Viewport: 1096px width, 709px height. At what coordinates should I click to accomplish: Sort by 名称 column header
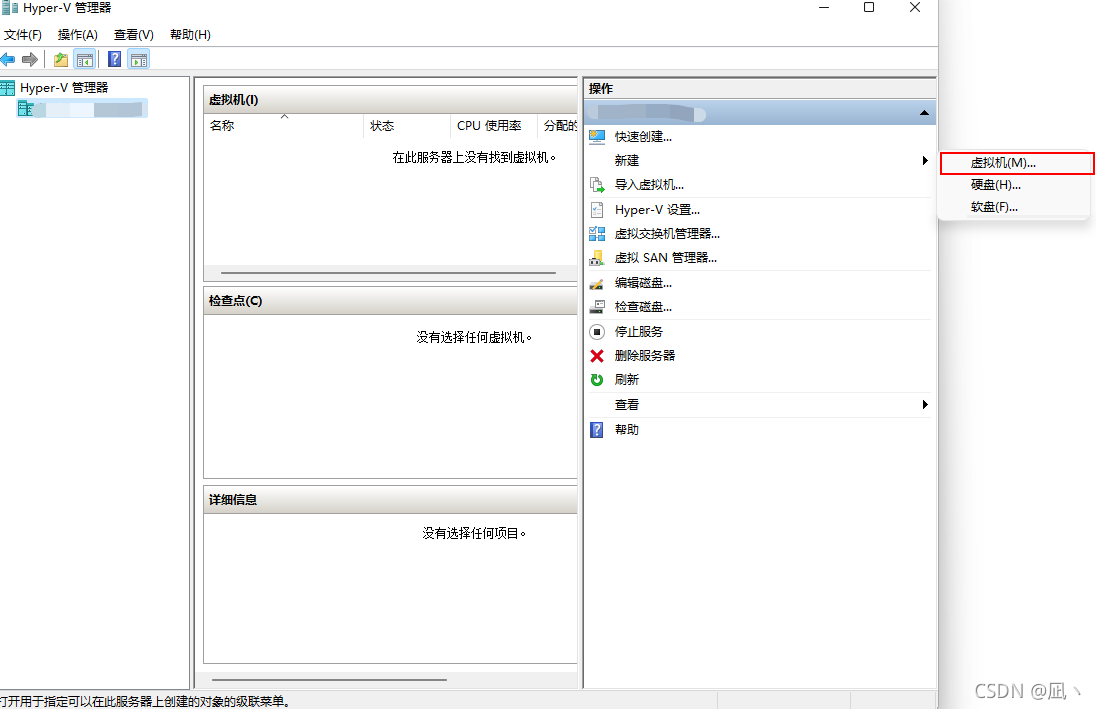tap(284, 126)
